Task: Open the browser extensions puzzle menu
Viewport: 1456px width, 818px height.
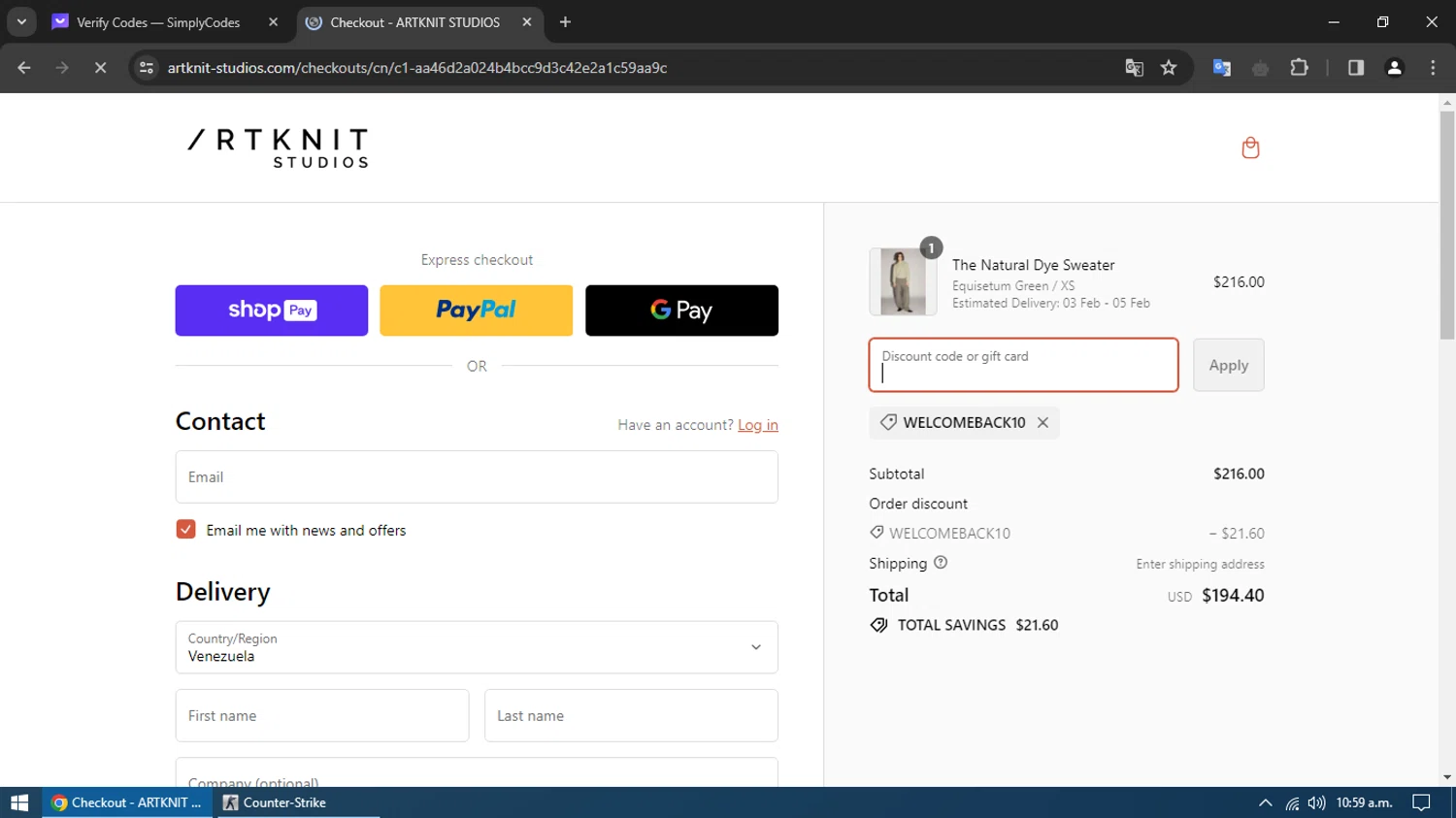Action: coord(1299,68)
